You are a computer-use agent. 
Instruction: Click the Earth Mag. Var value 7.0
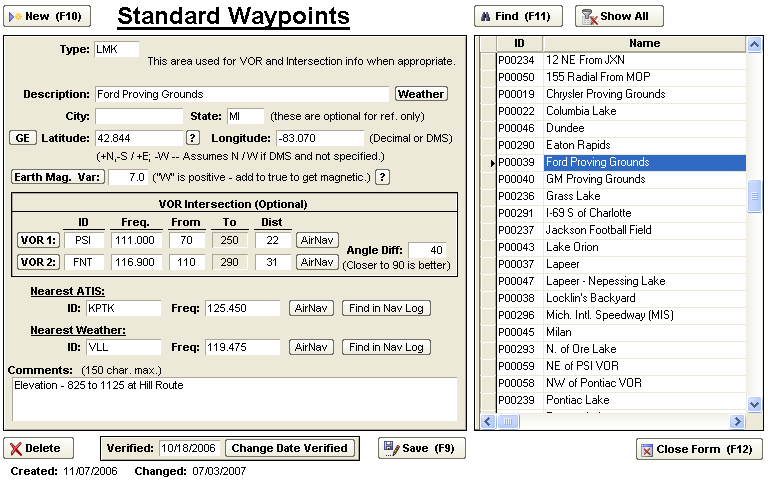[128, 177]
